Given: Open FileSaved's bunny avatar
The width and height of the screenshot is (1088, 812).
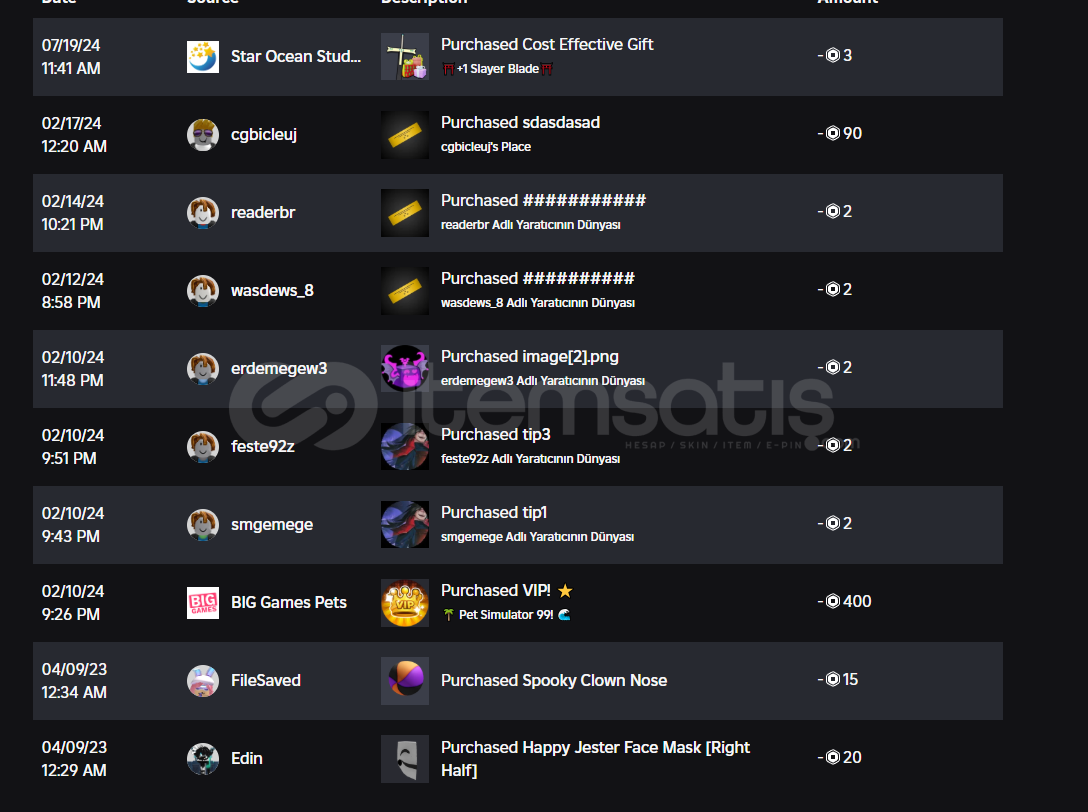Looking at the screenshot, I should pos(203,681).
